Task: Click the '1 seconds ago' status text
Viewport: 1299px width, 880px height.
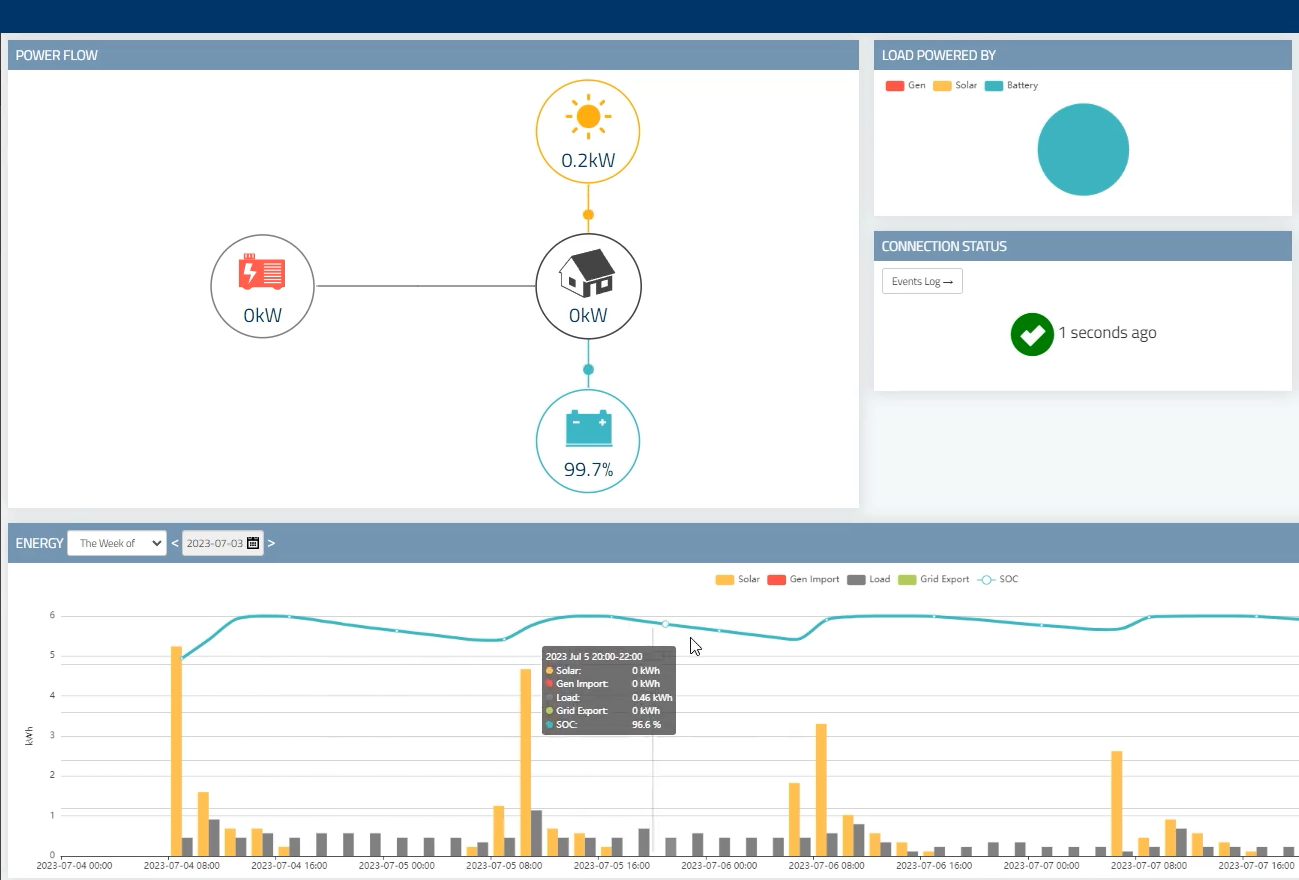Action: (1108, 333)
